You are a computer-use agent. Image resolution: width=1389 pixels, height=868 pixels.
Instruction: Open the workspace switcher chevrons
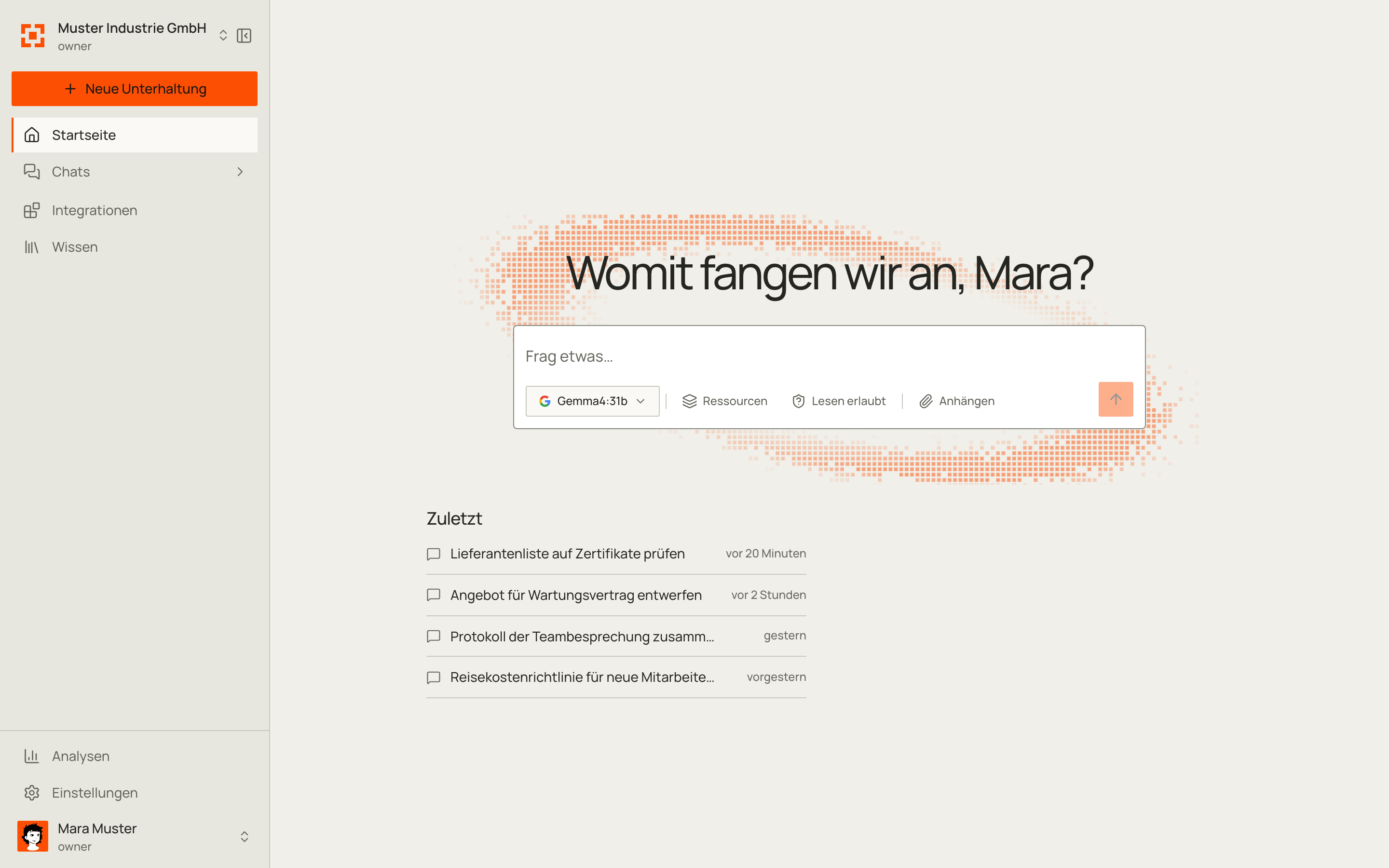click(223, 36)
